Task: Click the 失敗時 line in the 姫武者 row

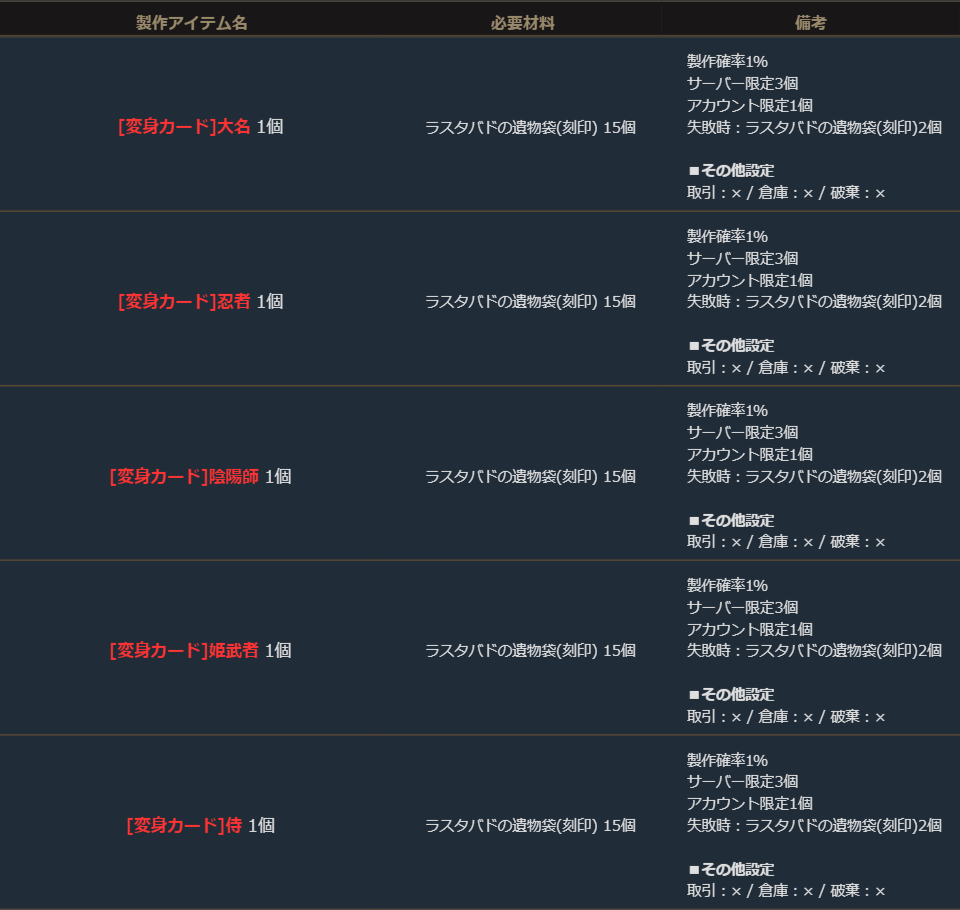Action: pos(814,650)
